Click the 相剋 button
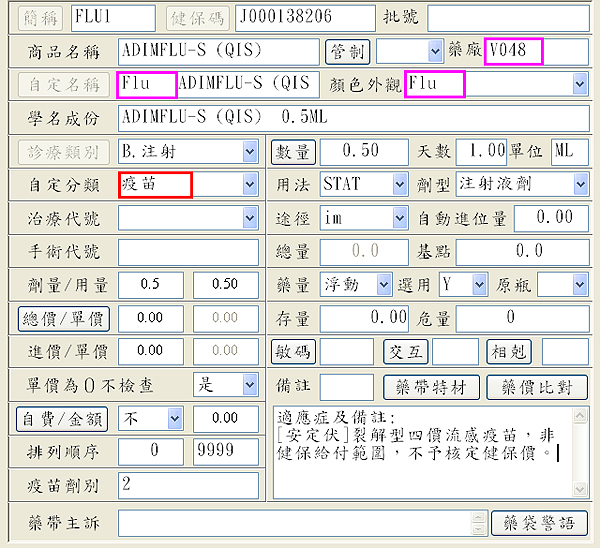This screenshot has width=600, height=548. [x=510, y=352]
